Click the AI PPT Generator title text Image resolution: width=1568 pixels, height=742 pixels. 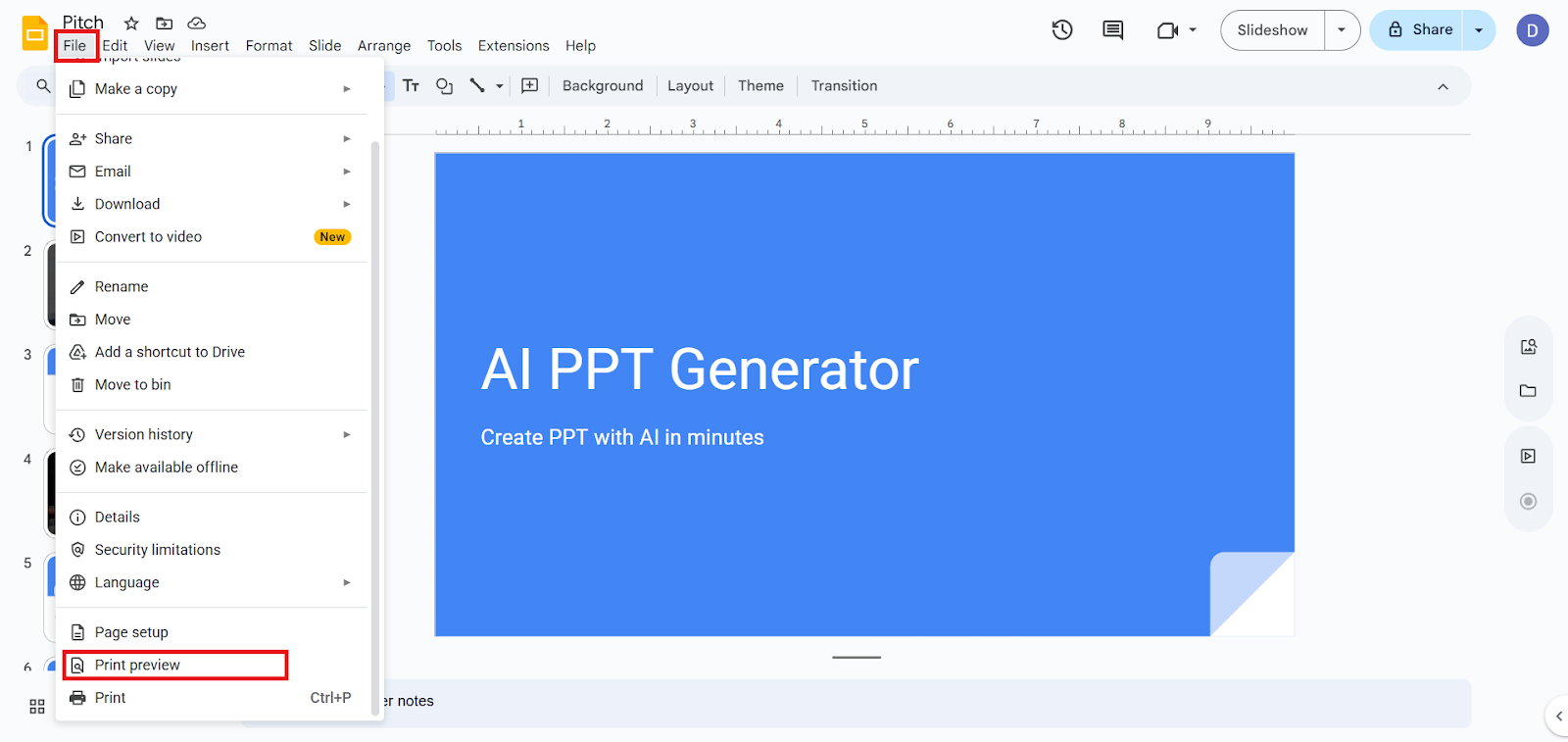[x=700, y=370]
